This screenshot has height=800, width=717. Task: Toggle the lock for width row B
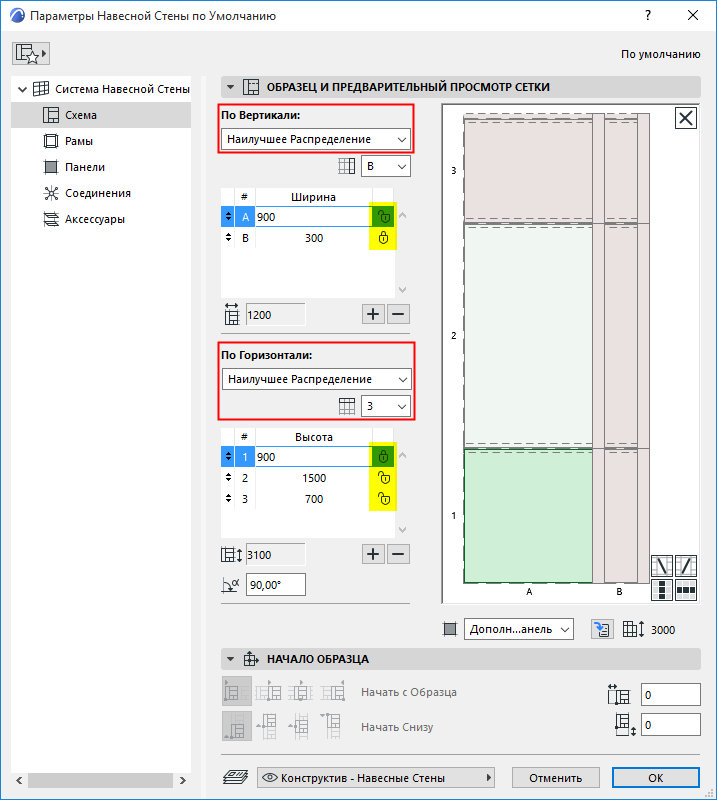(x=383, y=238)
